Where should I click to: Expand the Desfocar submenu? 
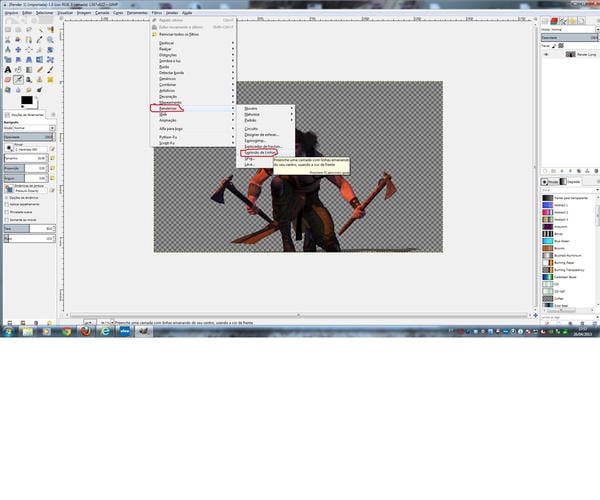(x=194, y=43)
